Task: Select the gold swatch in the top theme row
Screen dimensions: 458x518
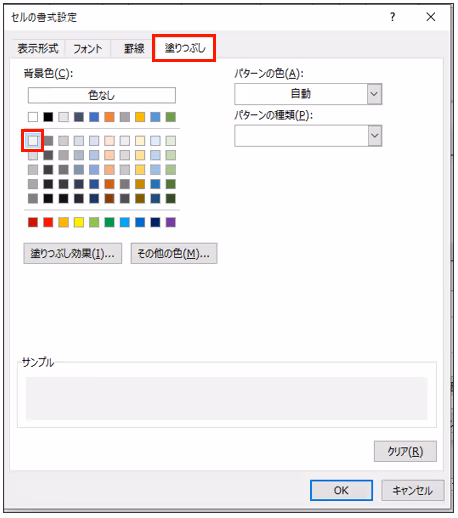Action: [x=140, y=117]
